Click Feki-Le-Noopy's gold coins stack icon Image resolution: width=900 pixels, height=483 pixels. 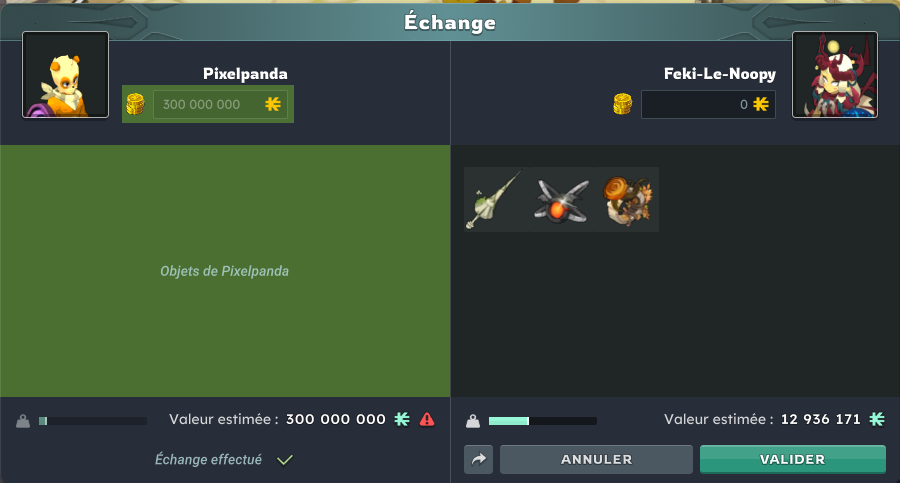(x=623, y=104)
